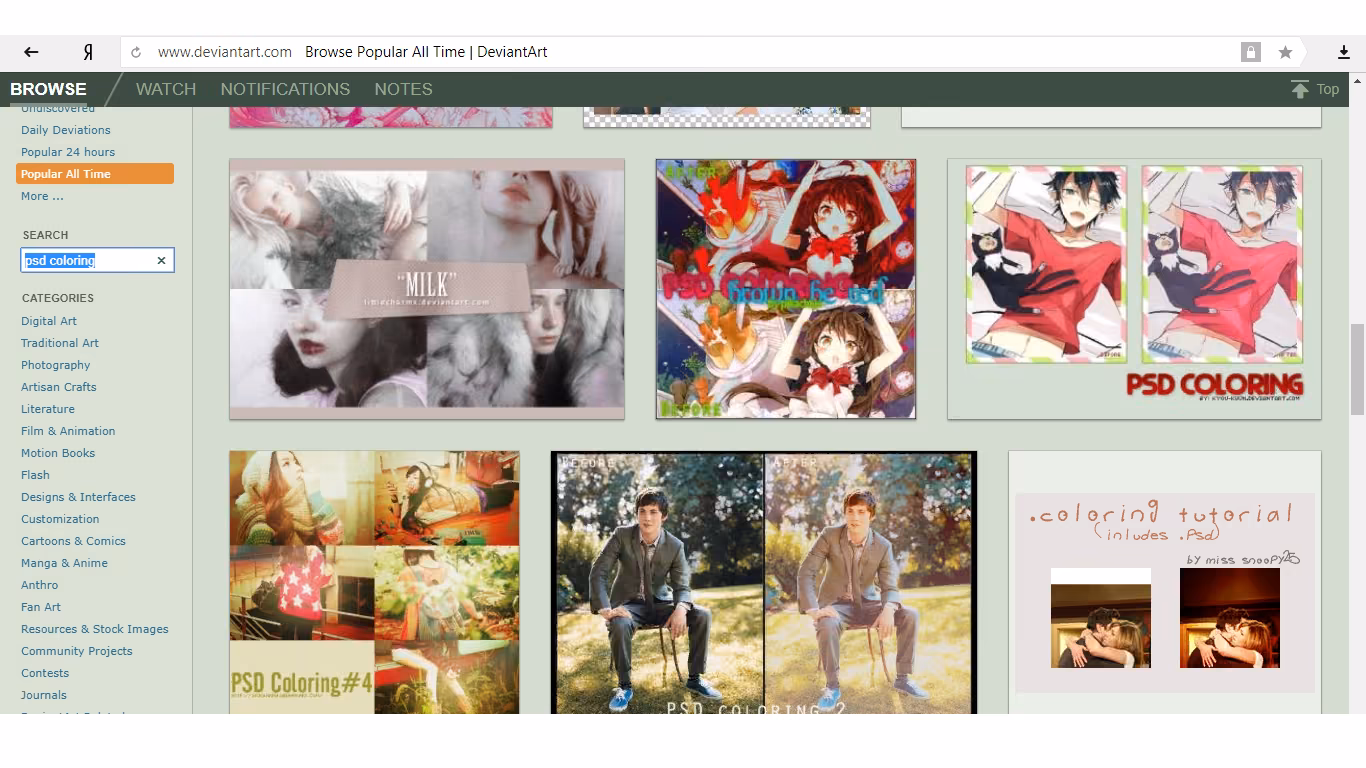Open the BROWSE tab
This screenshot has height=768, width=1366.
point(48,89)
